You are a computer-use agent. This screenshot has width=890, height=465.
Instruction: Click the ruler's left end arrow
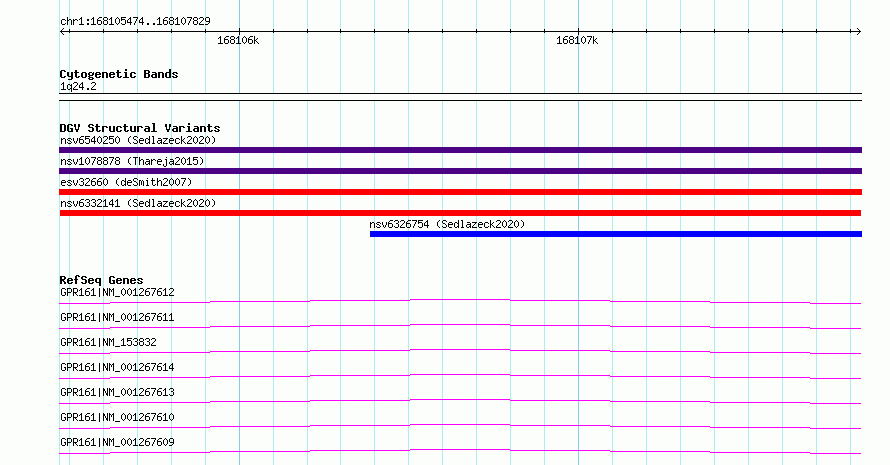pyautogui.click(x=62, y=31)
